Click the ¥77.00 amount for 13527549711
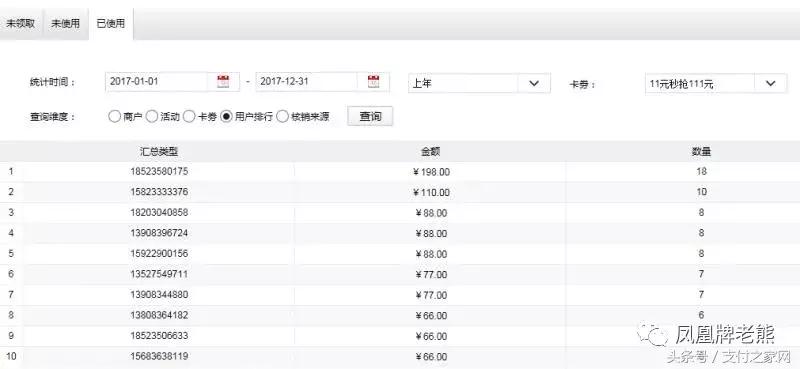 click(431, 275)
